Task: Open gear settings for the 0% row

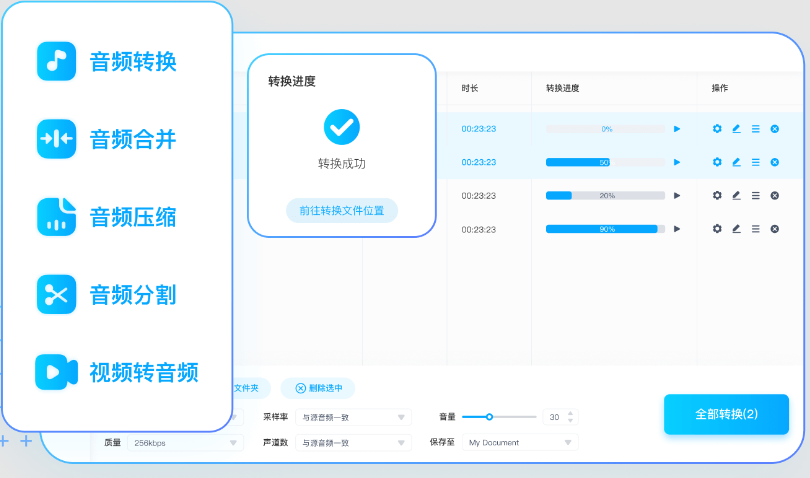Action: pos(717,129)
